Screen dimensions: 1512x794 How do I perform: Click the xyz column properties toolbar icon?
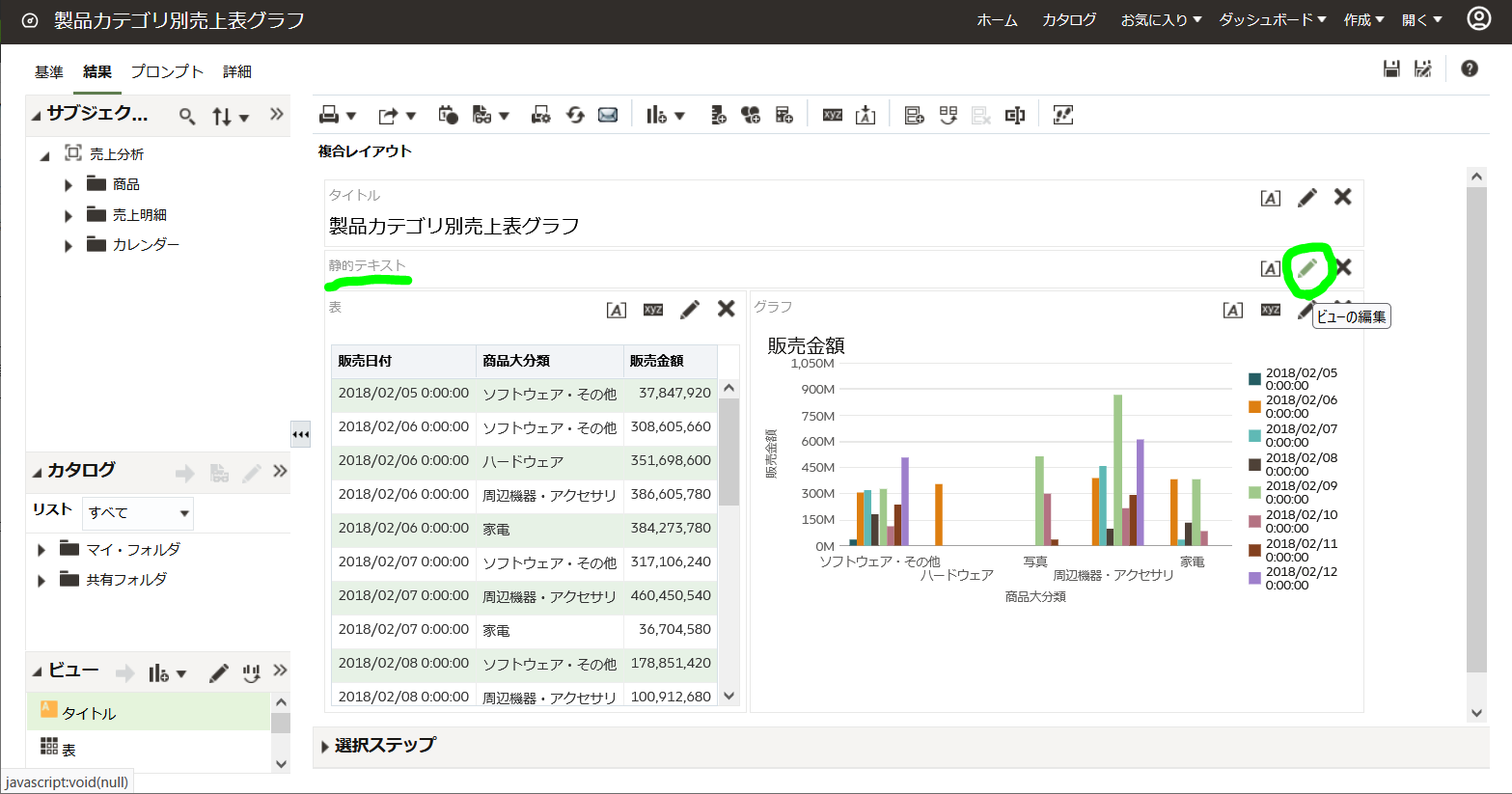833,115
